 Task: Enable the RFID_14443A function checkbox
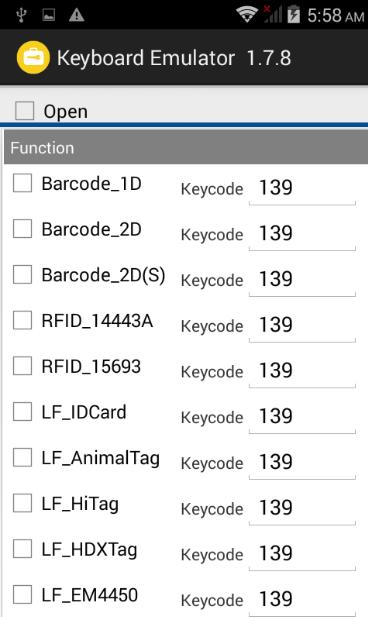tap(22, 320)
